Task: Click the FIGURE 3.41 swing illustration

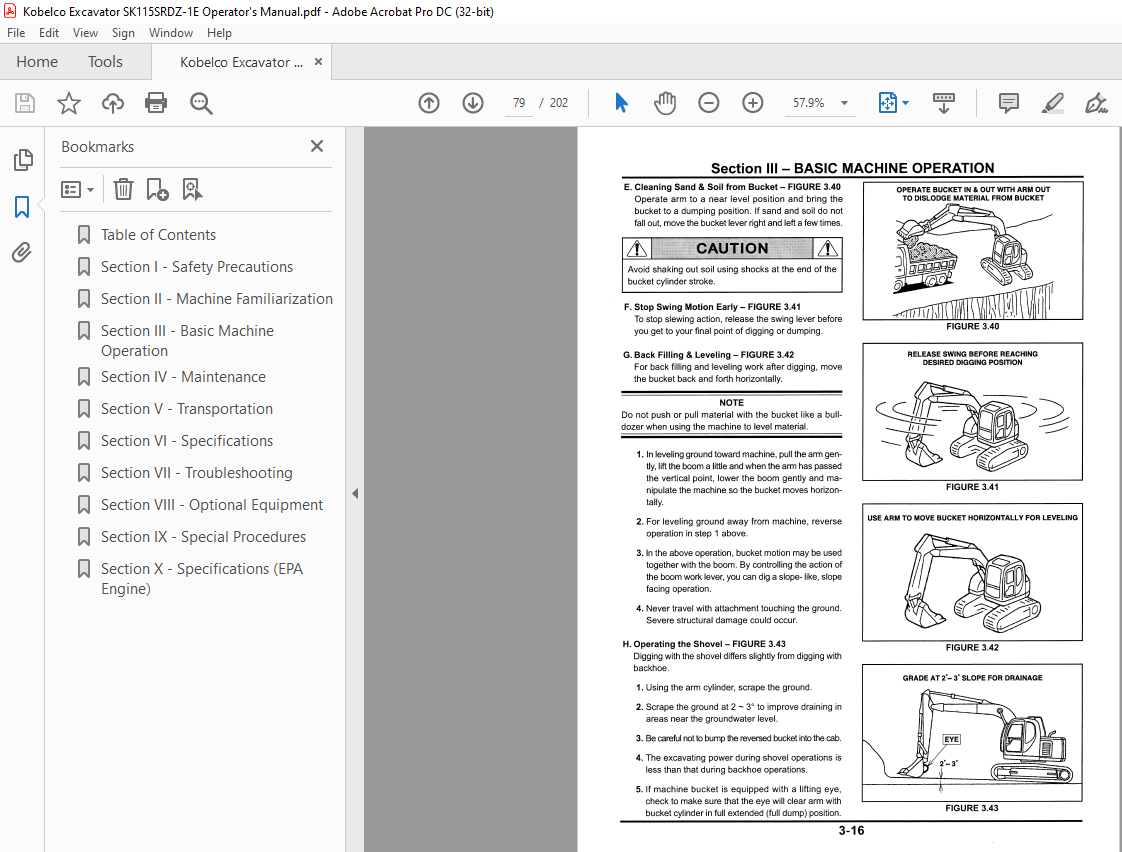Action: click(x=972, y=411)
